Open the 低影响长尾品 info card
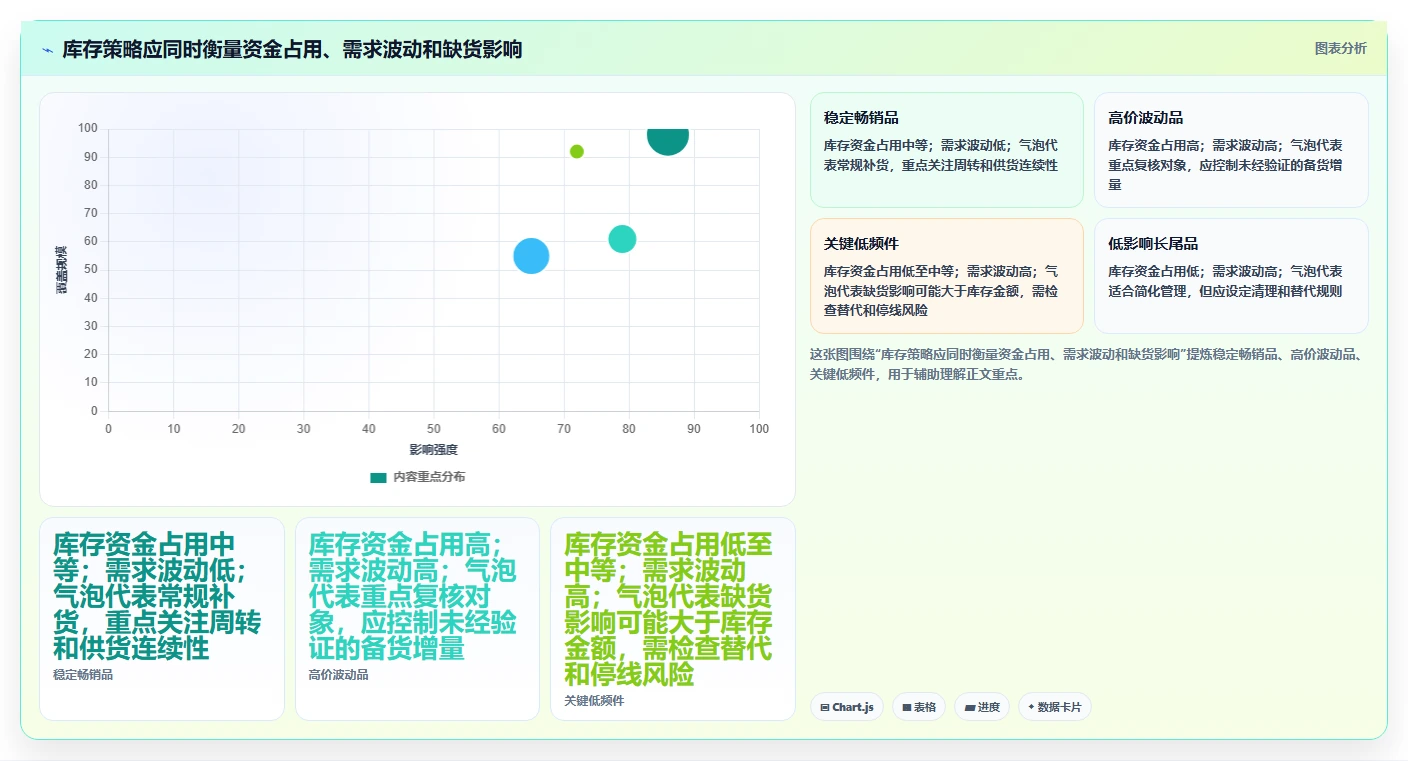 [x=1231, y=276]
